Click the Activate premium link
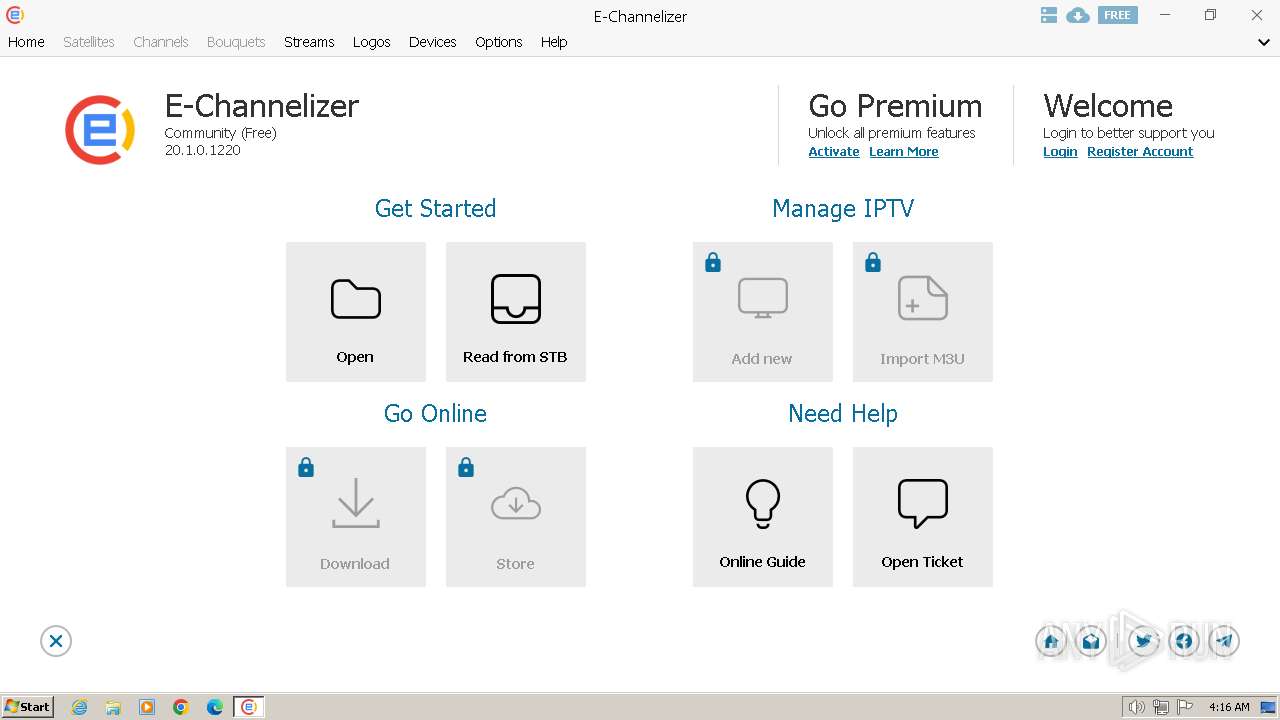1280x720 pixels. pyautogui.click(x=834, y=152)
